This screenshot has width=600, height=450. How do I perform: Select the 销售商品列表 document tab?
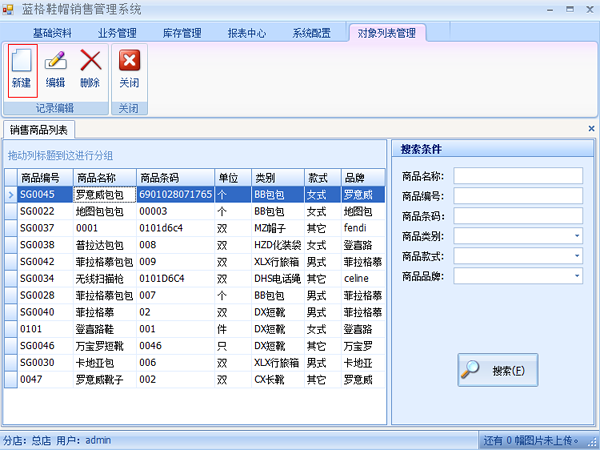40,130
